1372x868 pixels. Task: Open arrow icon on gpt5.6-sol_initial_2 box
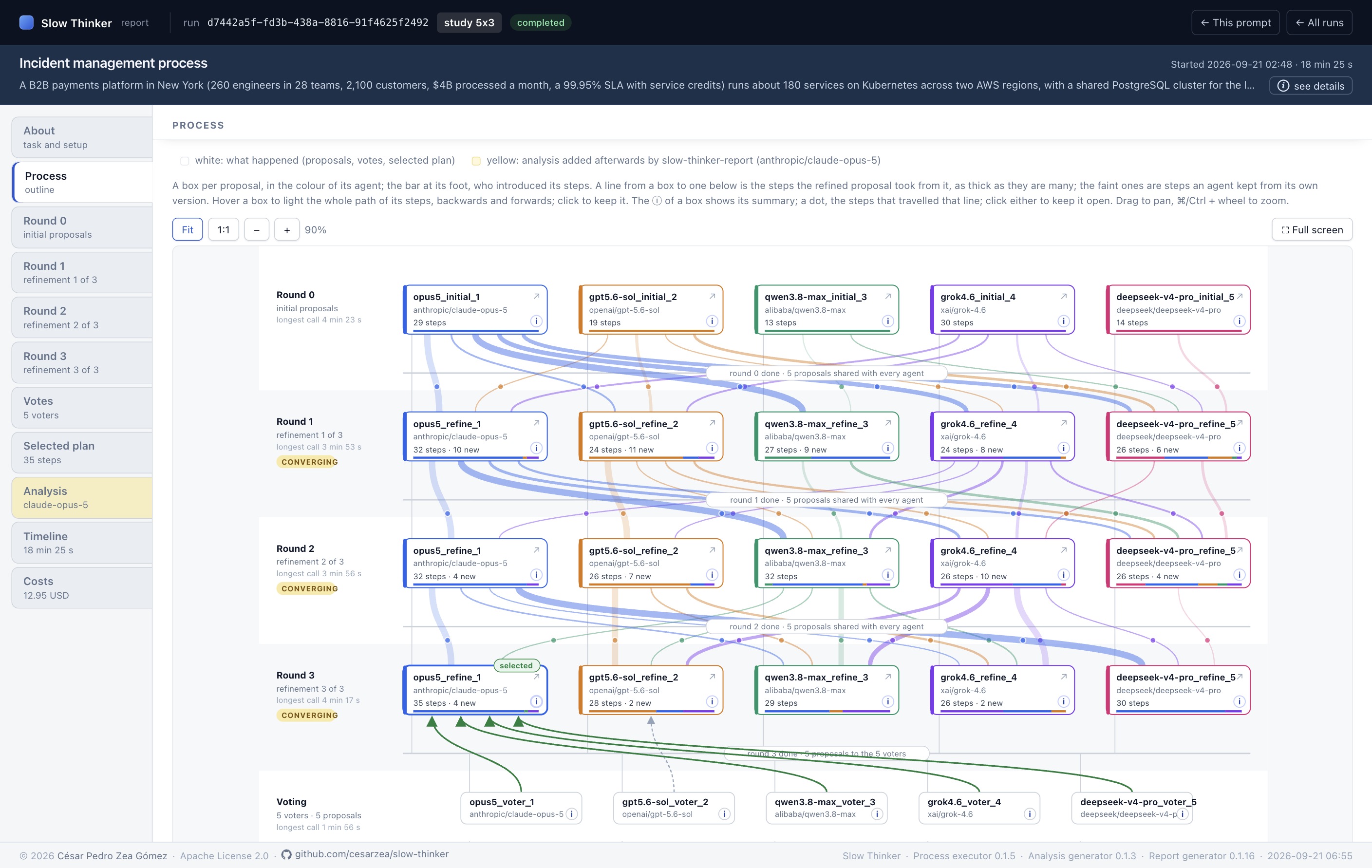pyautogui.click(x=712, y=296)
